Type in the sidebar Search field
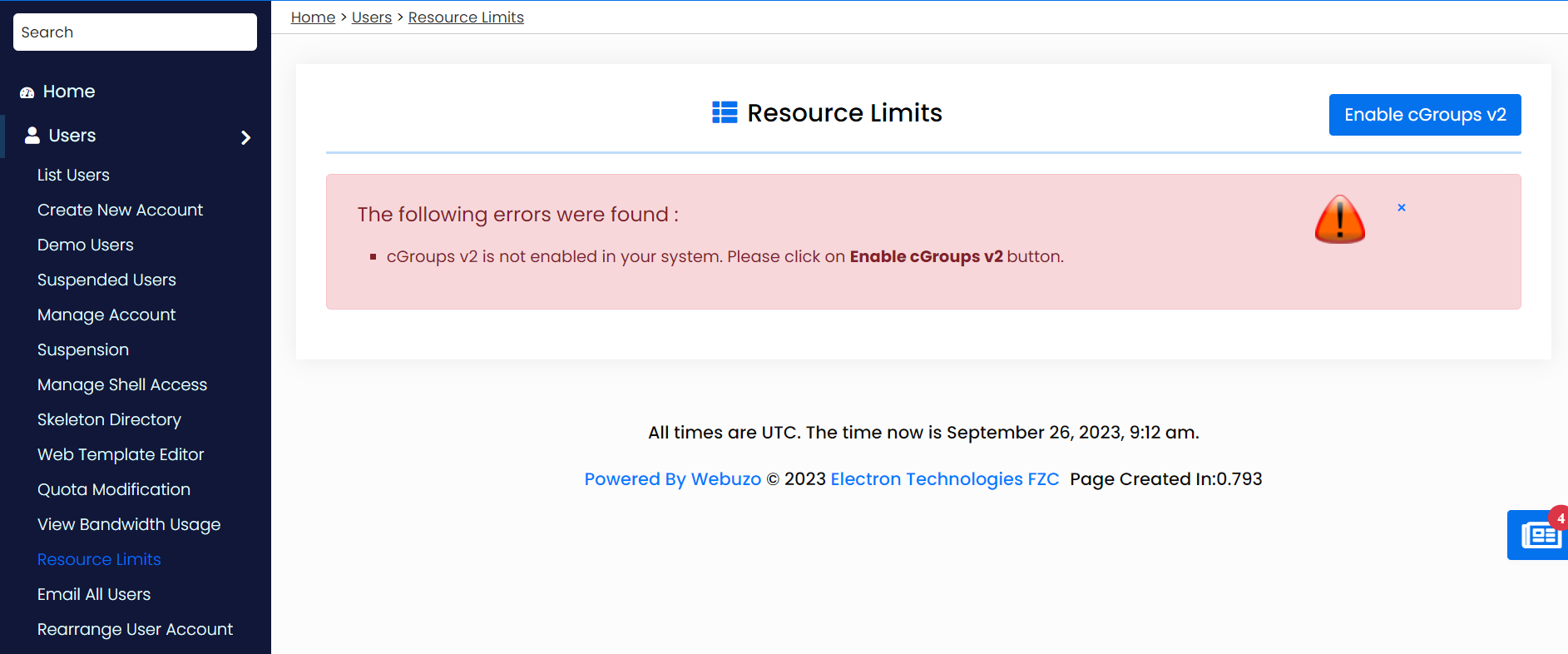The width and height of the screenshot is (1568, 654). (135, 32)
